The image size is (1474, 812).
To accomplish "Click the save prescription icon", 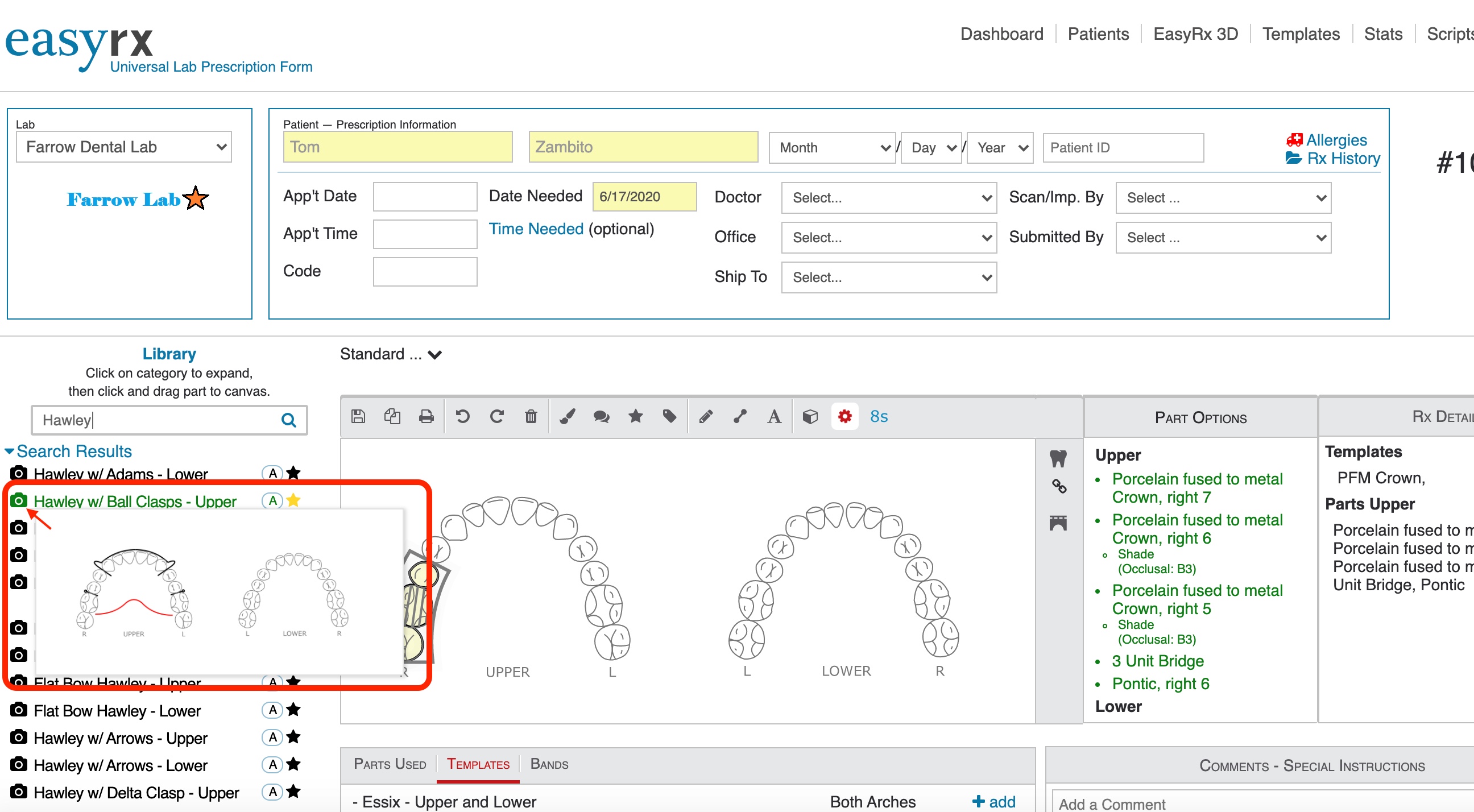I will pos(358,417).
